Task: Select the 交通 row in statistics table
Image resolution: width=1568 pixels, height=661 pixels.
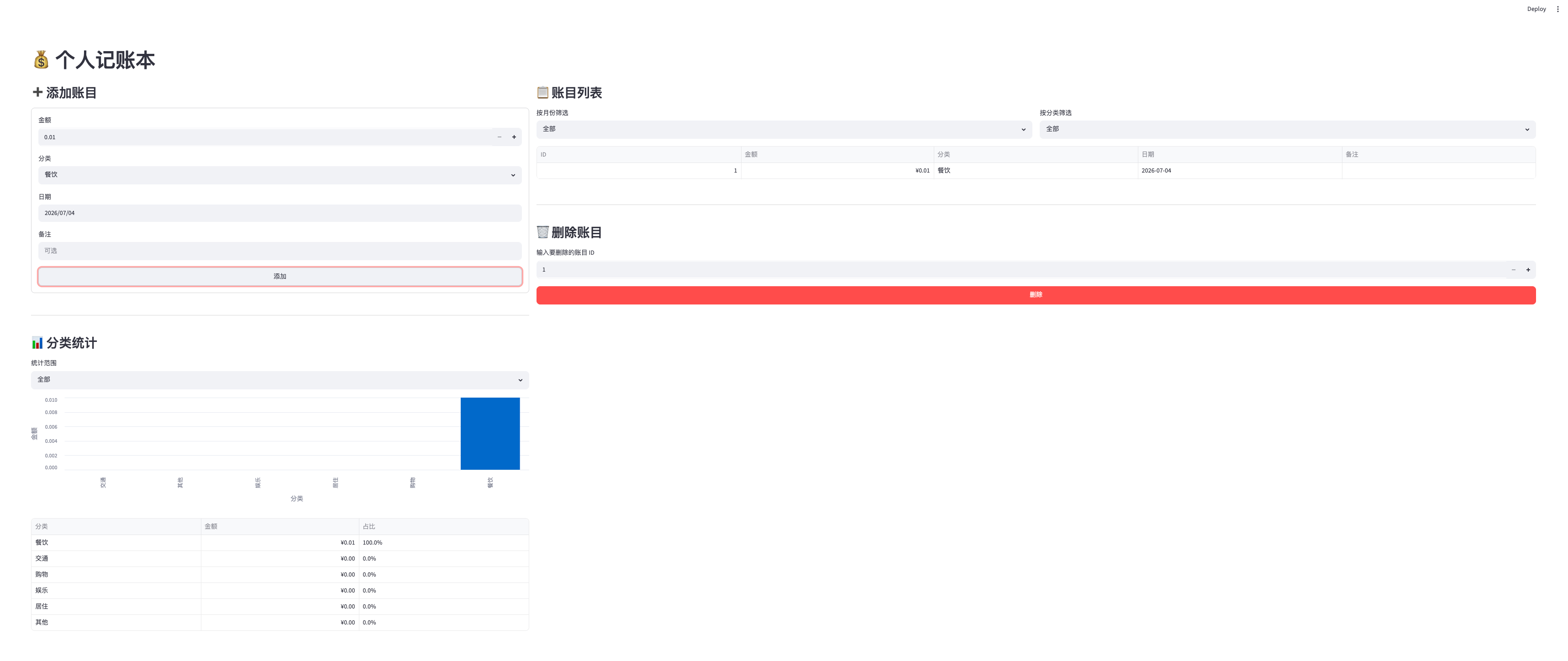Action: tap(280, 558)
